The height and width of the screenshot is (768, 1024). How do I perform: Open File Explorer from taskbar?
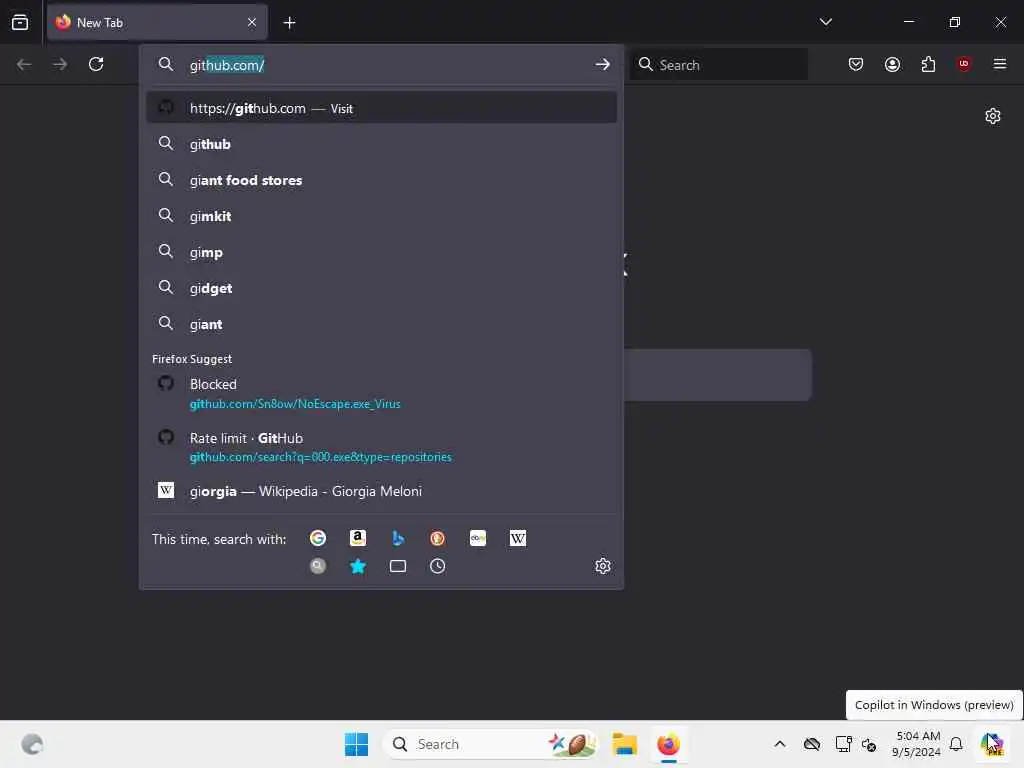[624, 744]
